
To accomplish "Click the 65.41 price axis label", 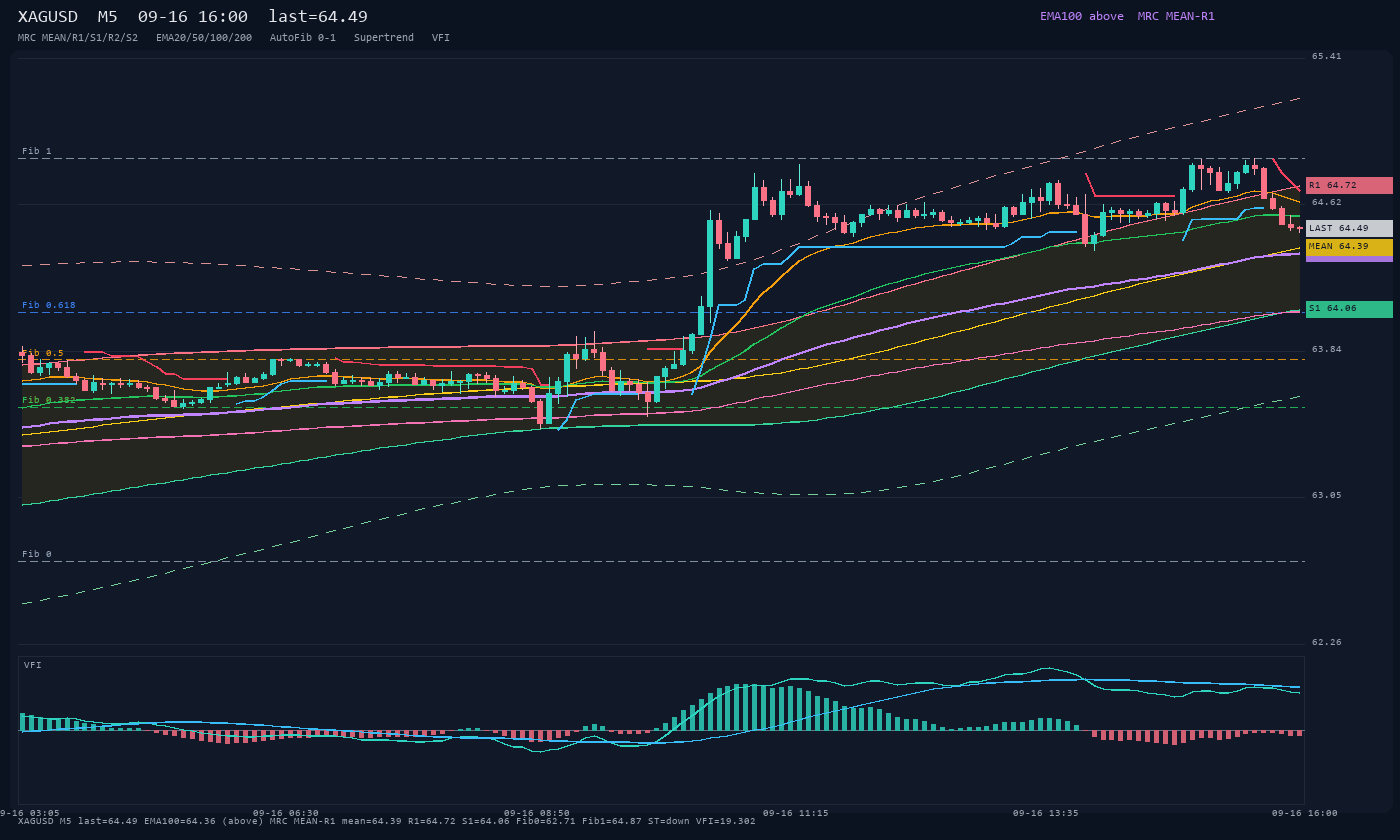I will tap(1327, 56).
